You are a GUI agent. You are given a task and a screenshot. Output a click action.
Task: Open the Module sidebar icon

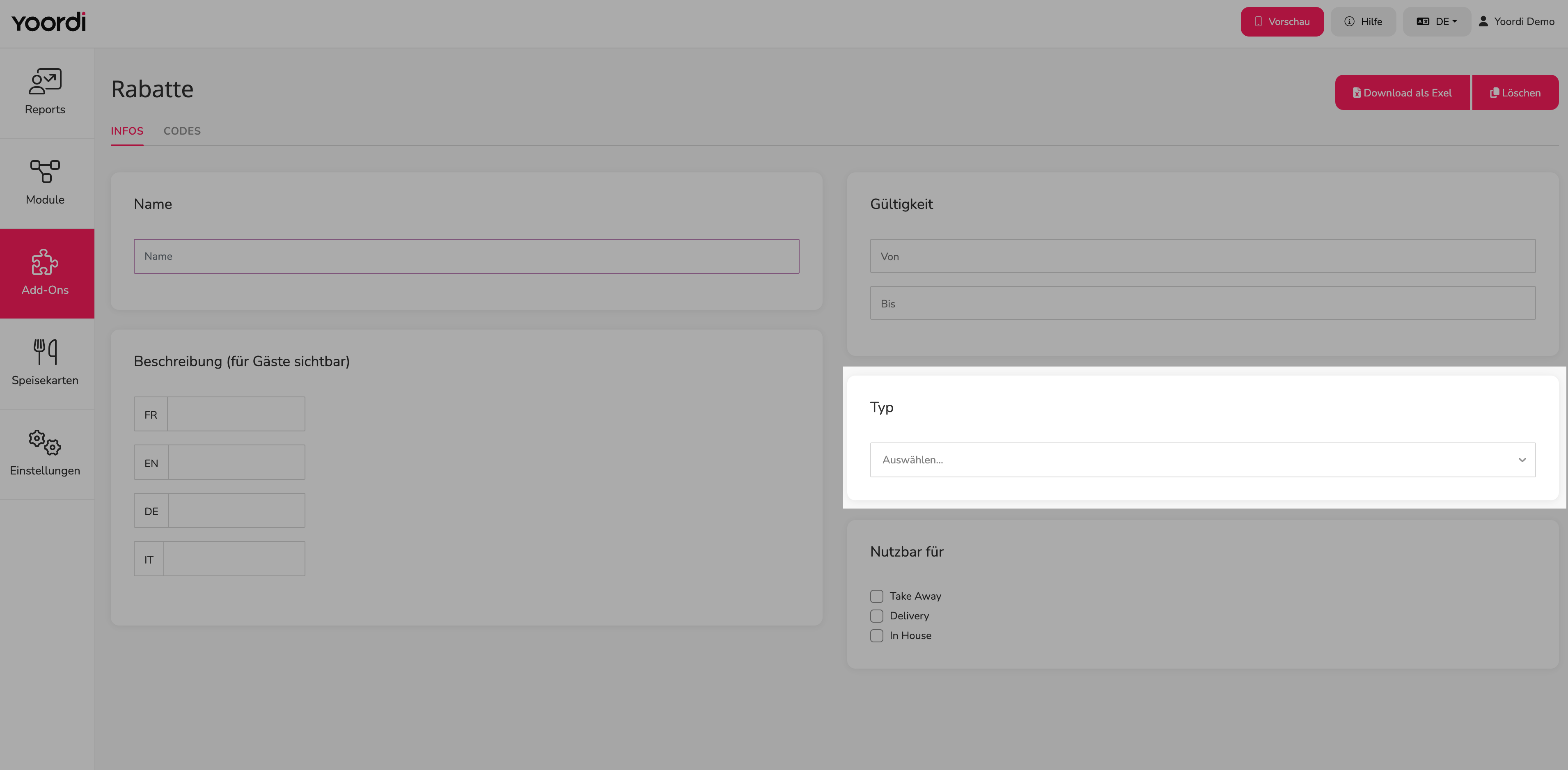45,172
